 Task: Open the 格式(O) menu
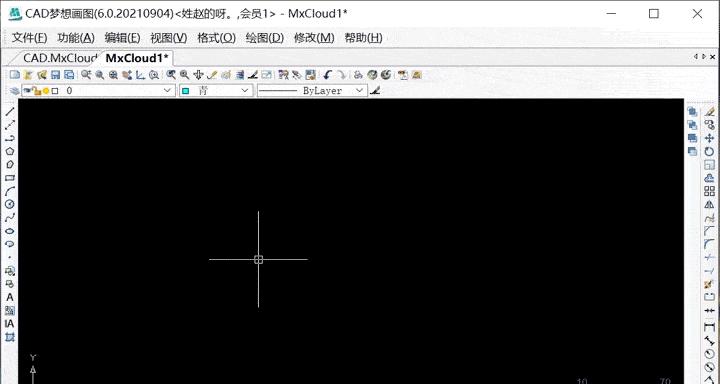click(216, 38)
